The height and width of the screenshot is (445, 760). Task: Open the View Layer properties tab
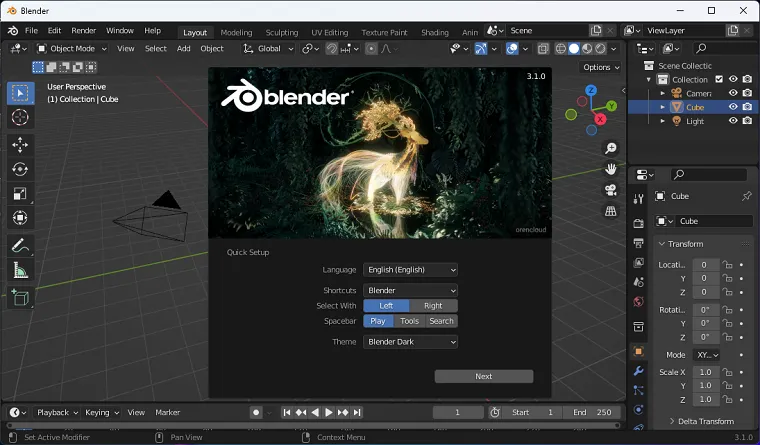coord(638,263)
